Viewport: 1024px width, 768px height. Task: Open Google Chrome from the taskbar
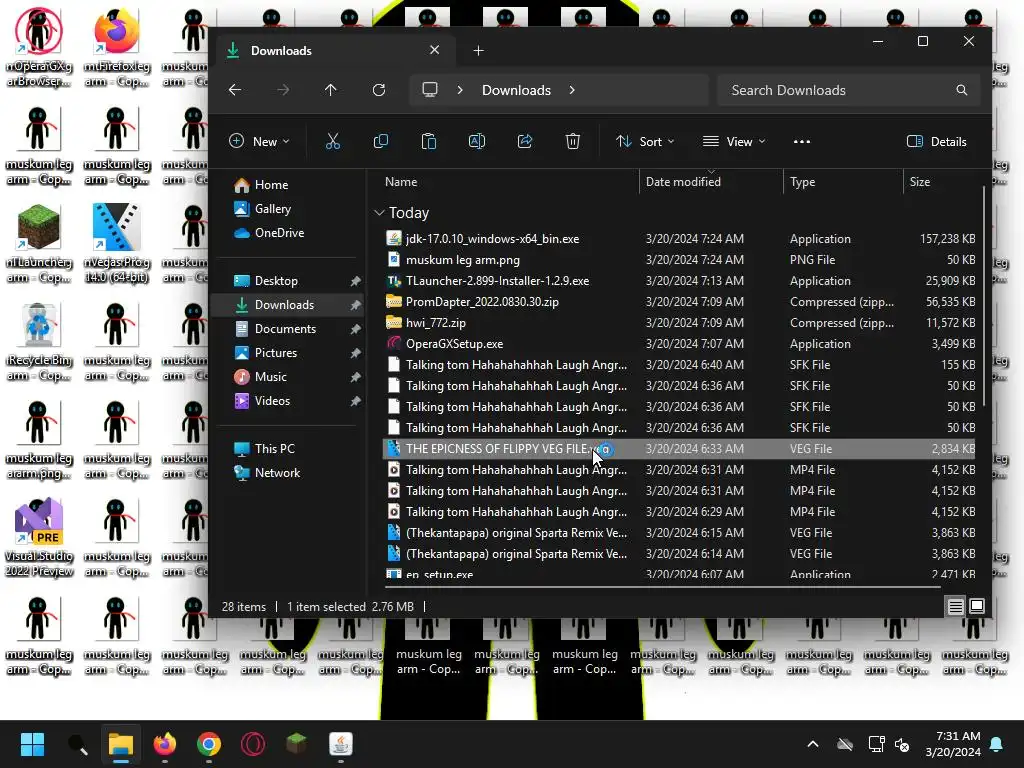209,744
